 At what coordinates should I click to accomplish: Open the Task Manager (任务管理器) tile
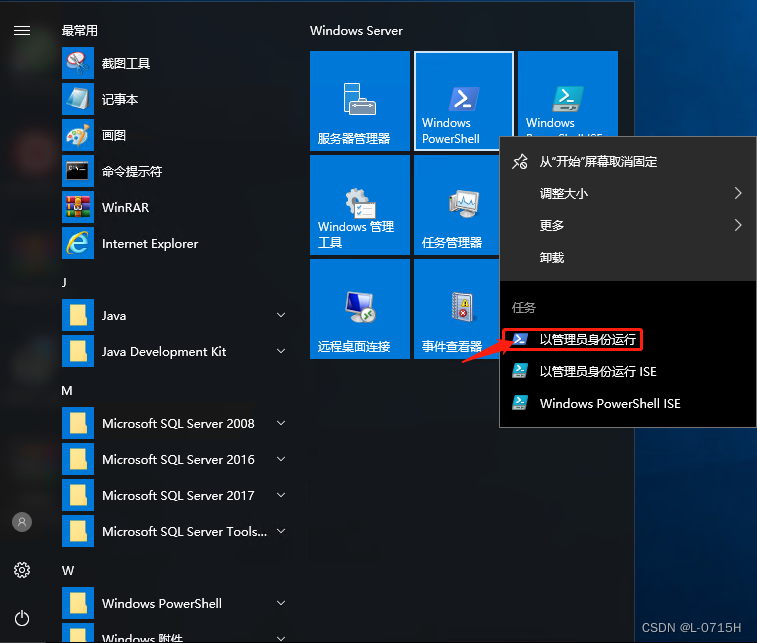coord(457,205)
